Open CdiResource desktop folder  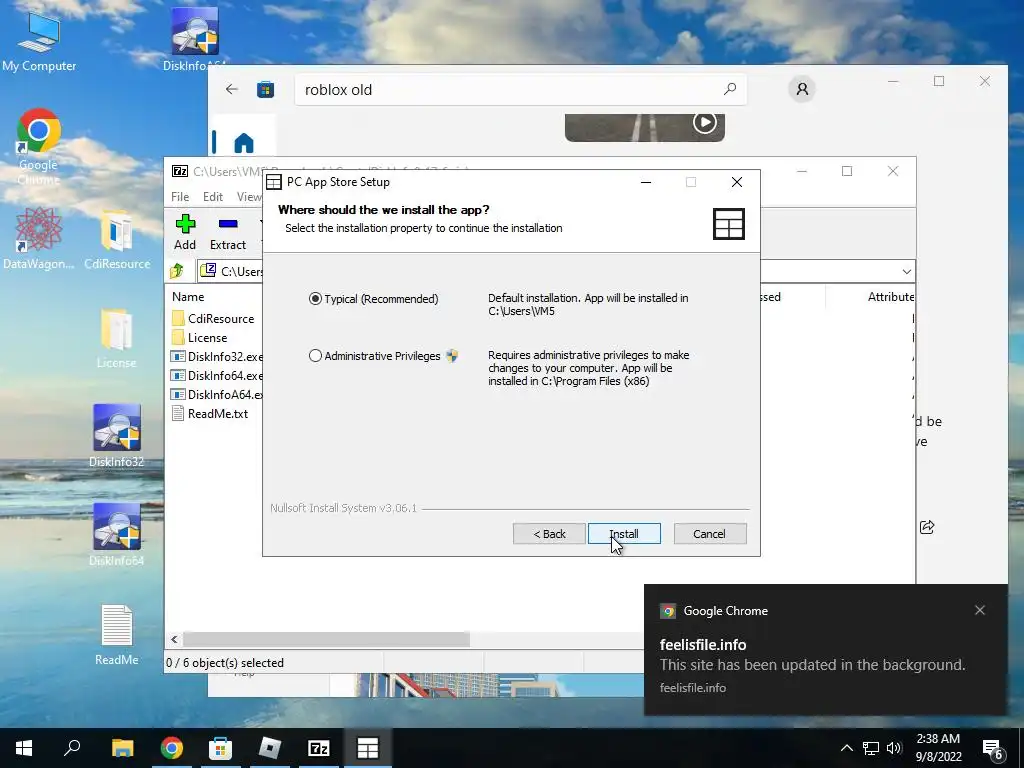coord(117,238)
